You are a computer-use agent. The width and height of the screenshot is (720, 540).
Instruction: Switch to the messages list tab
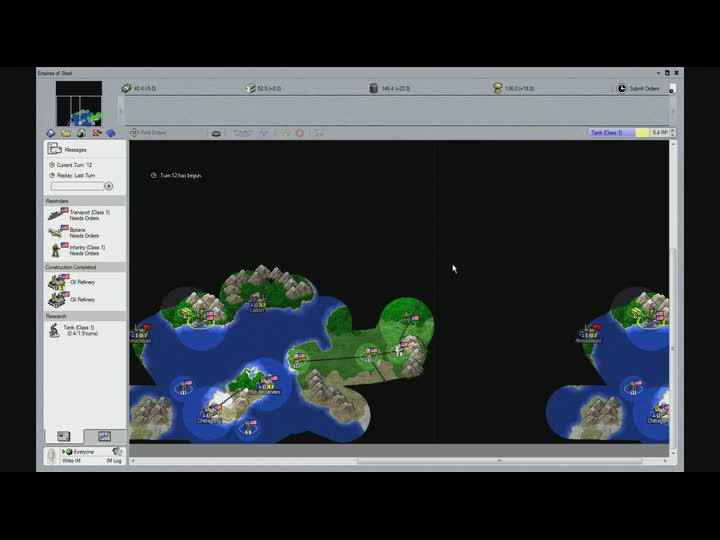click(x=64, y=436)
